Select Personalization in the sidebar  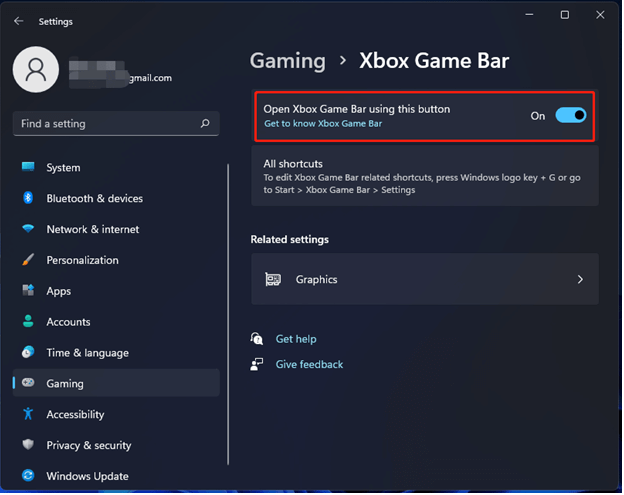tap(116, 260)
